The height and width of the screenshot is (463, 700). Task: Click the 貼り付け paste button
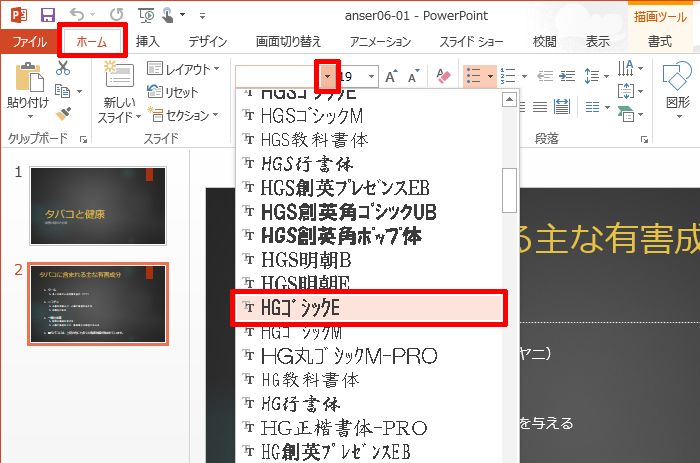(x=28, y=89)
